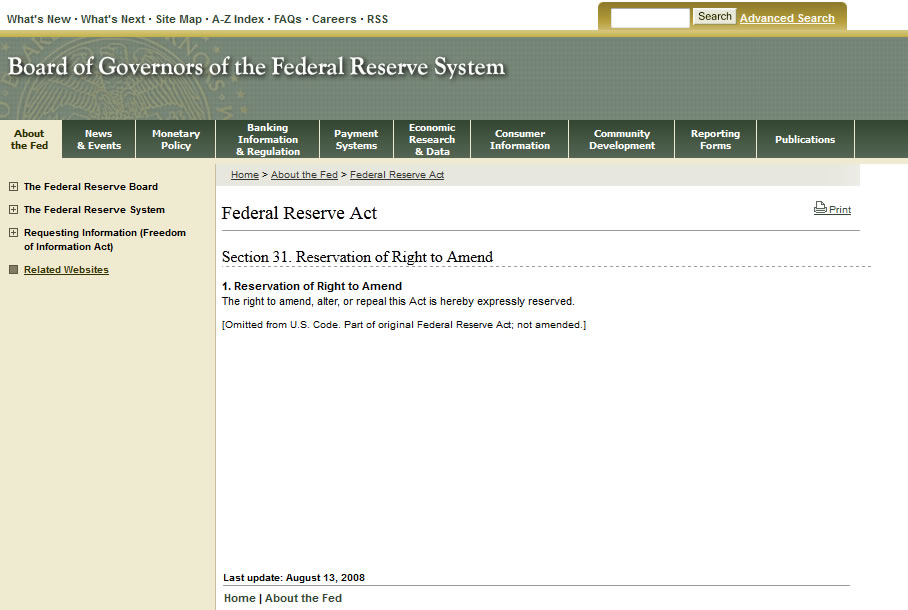Click the square bullet beside Related Websites
The width and height of the screenshot is (908, 610).
point(13,269)
